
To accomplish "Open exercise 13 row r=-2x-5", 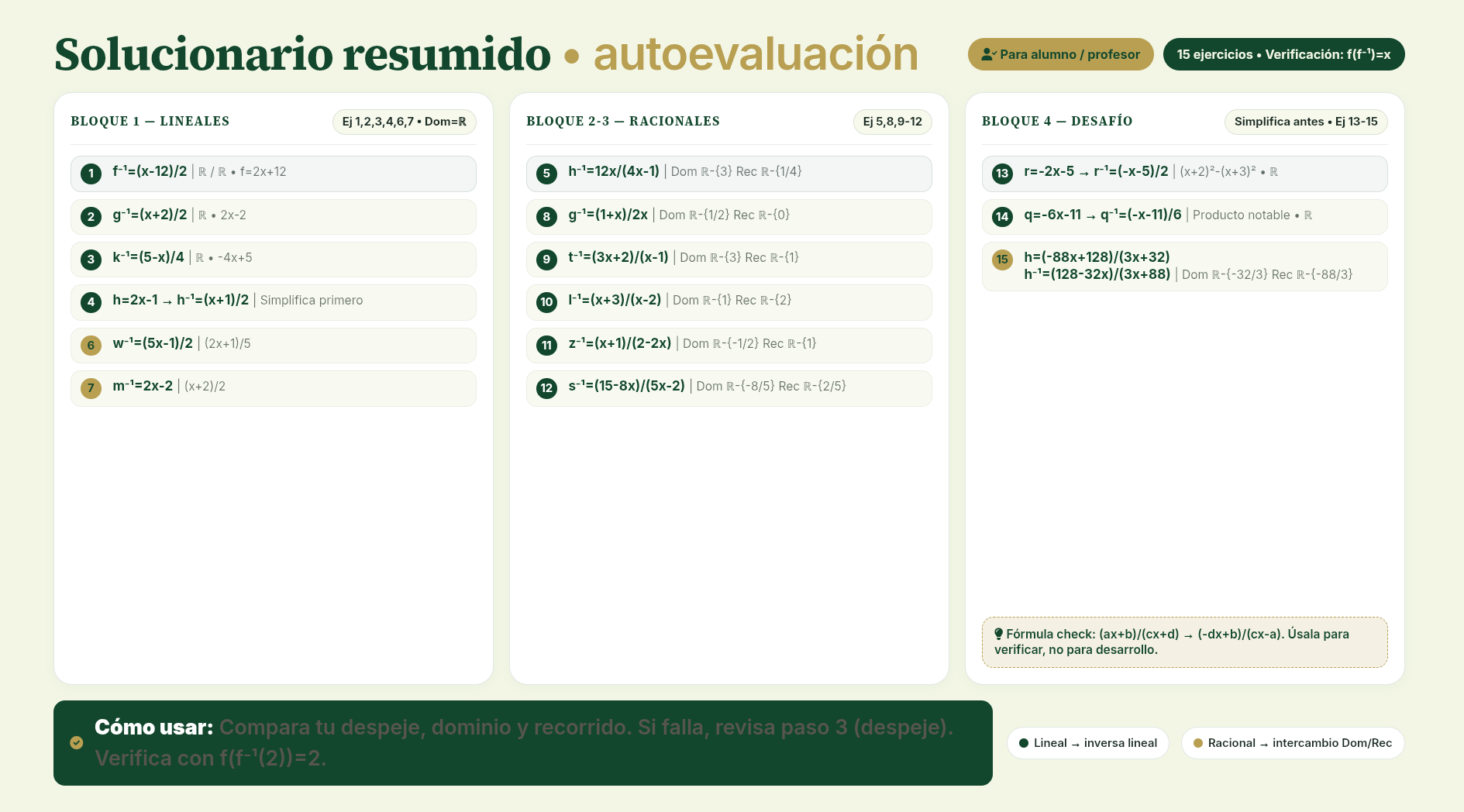I will coord(1184,174).
